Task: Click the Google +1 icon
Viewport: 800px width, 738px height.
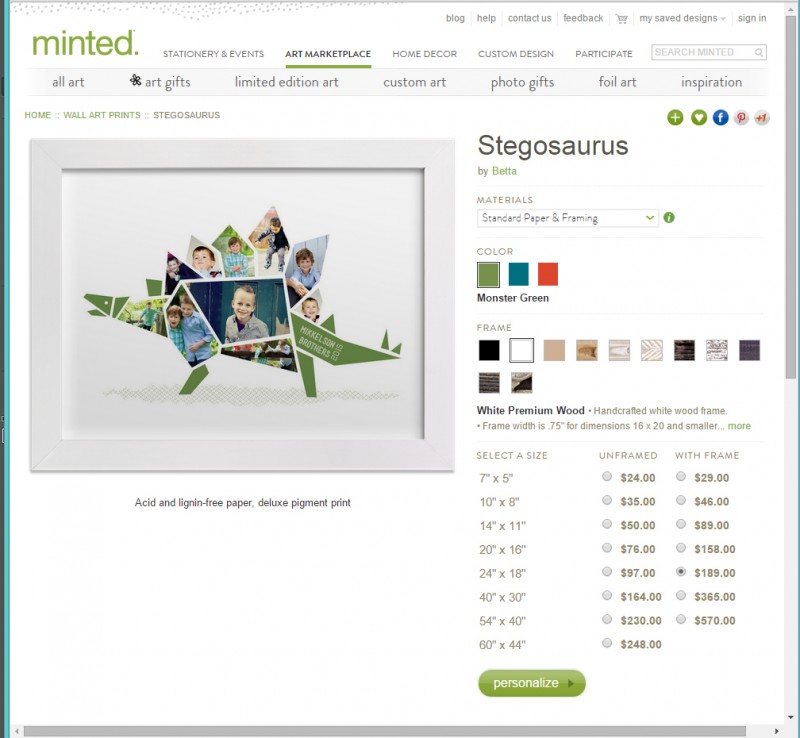Action: pos(761,117)
